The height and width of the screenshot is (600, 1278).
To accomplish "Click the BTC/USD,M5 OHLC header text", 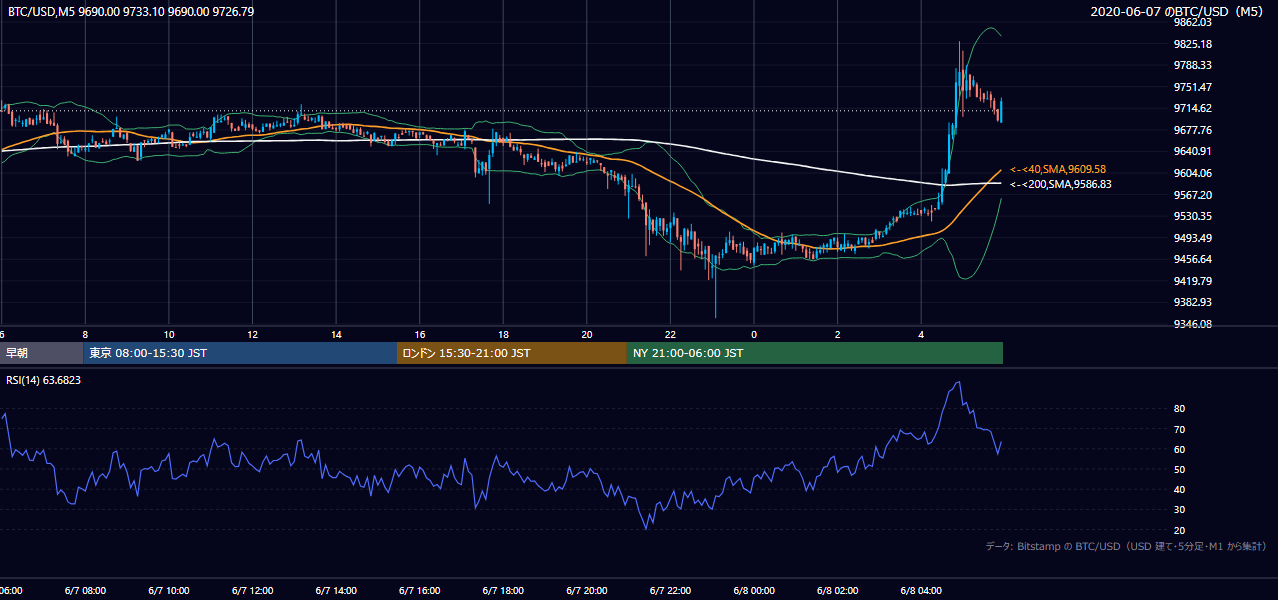I will tap(131, 12).
